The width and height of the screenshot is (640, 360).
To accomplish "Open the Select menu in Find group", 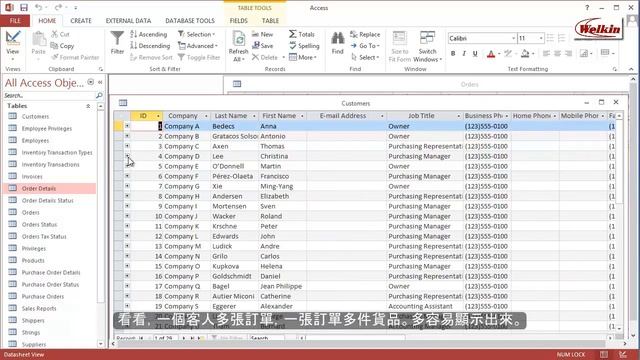I will [364, 57].
